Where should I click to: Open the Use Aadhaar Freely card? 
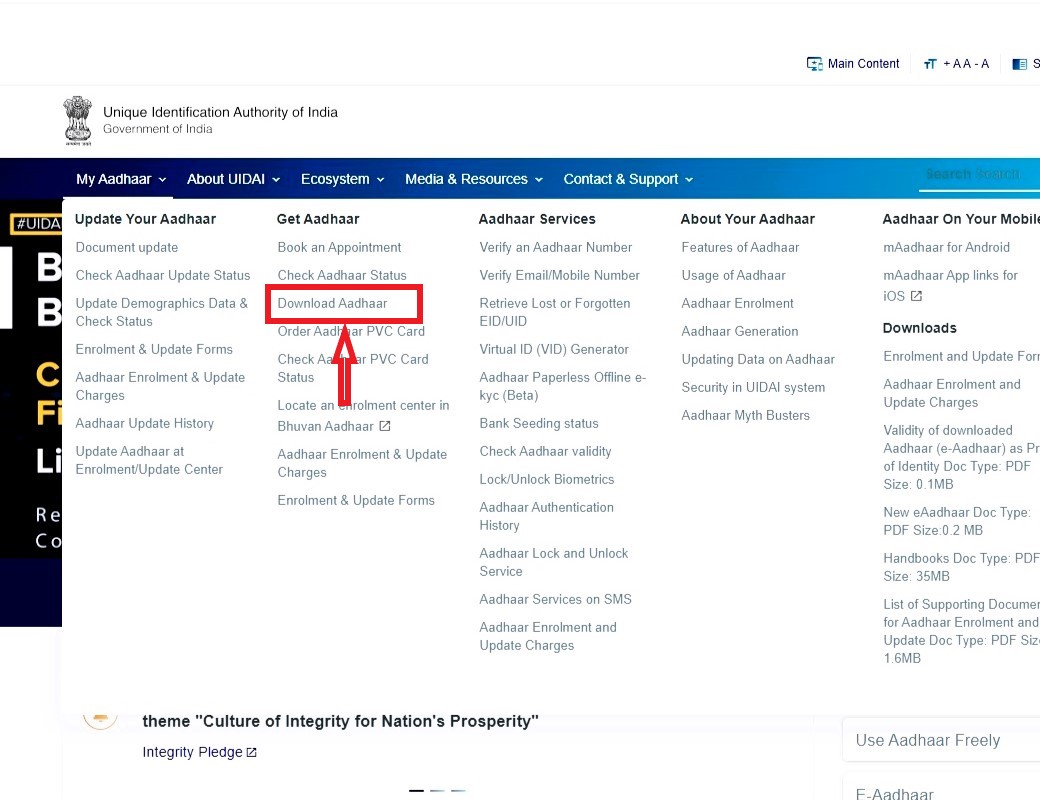coord(941,740)
